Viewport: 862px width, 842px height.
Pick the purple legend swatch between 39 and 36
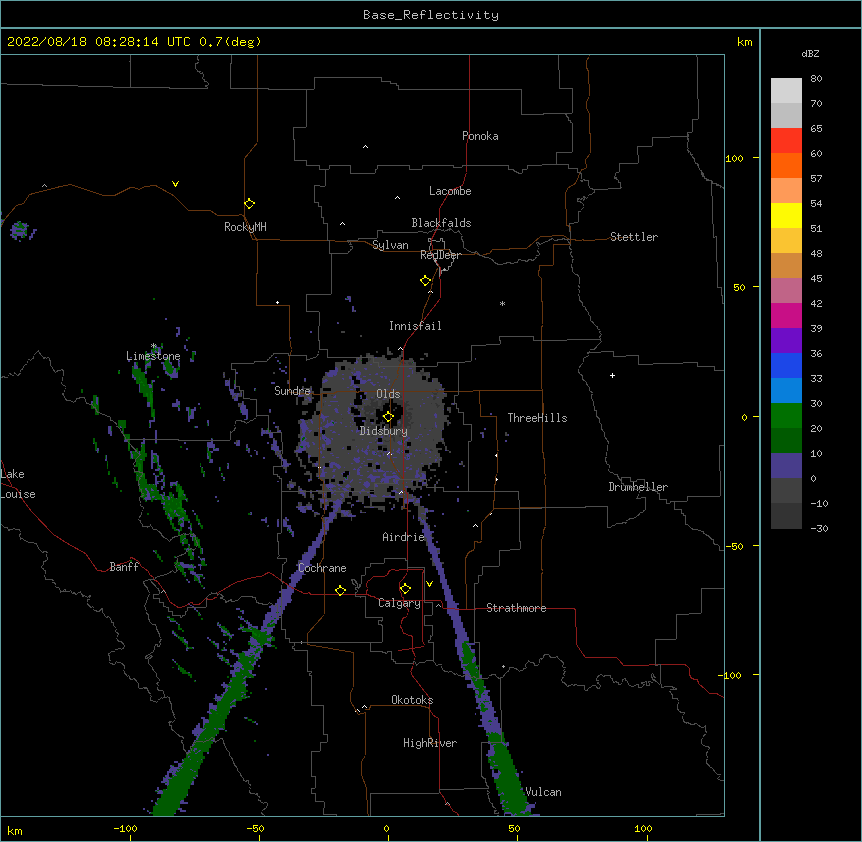[x=786, y=341]
